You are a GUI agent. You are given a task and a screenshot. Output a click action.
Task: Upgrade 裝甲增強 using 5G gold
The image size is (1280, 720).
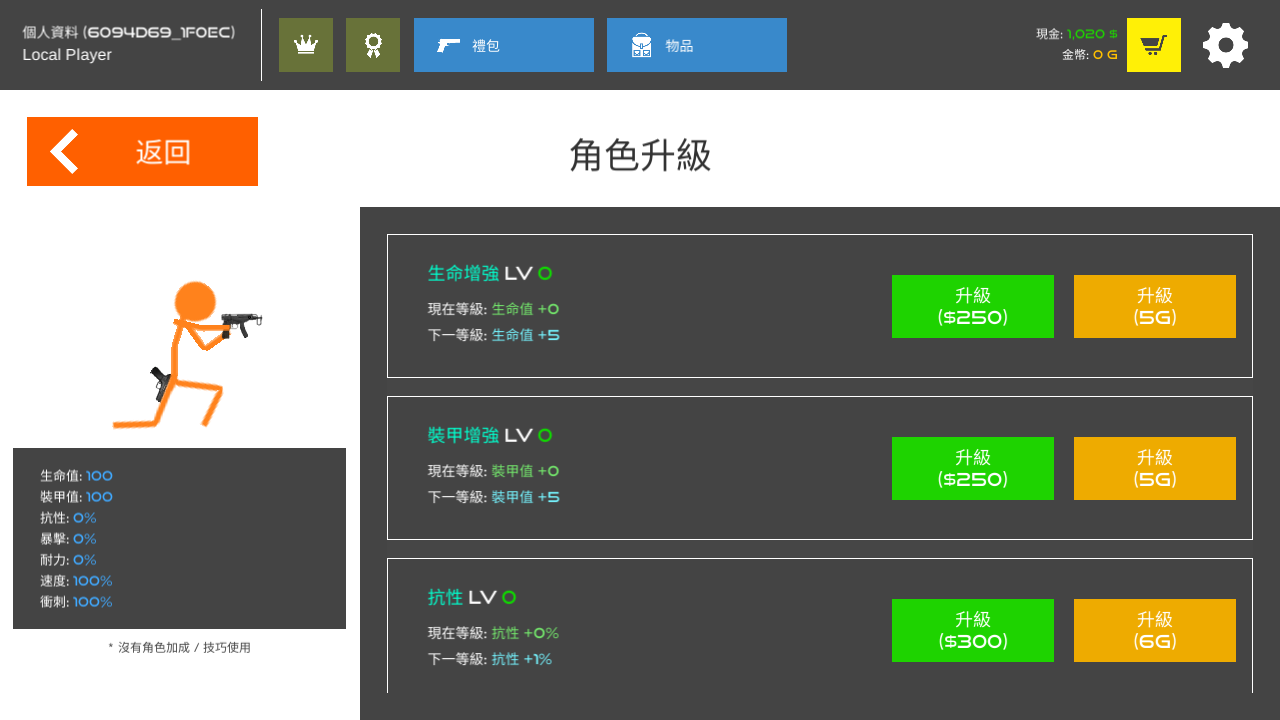click(x=1155, y=468)
